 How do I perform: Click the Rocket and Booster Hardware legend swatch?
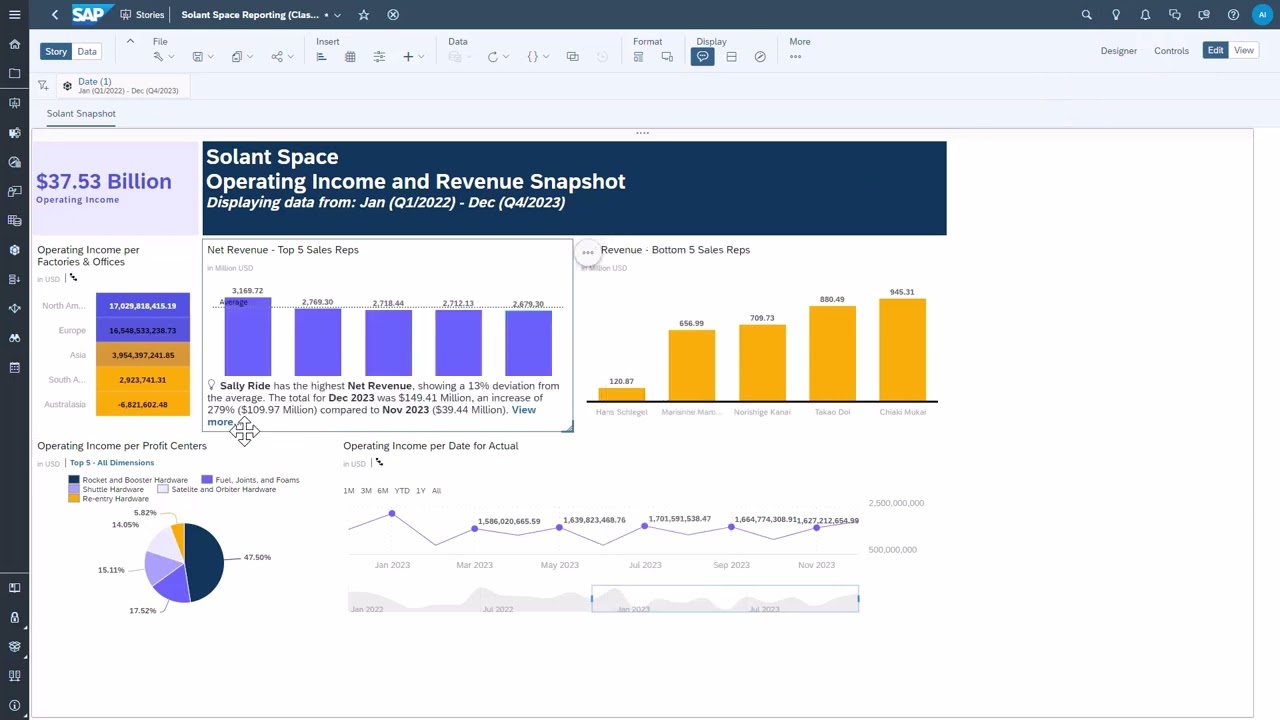74,480
